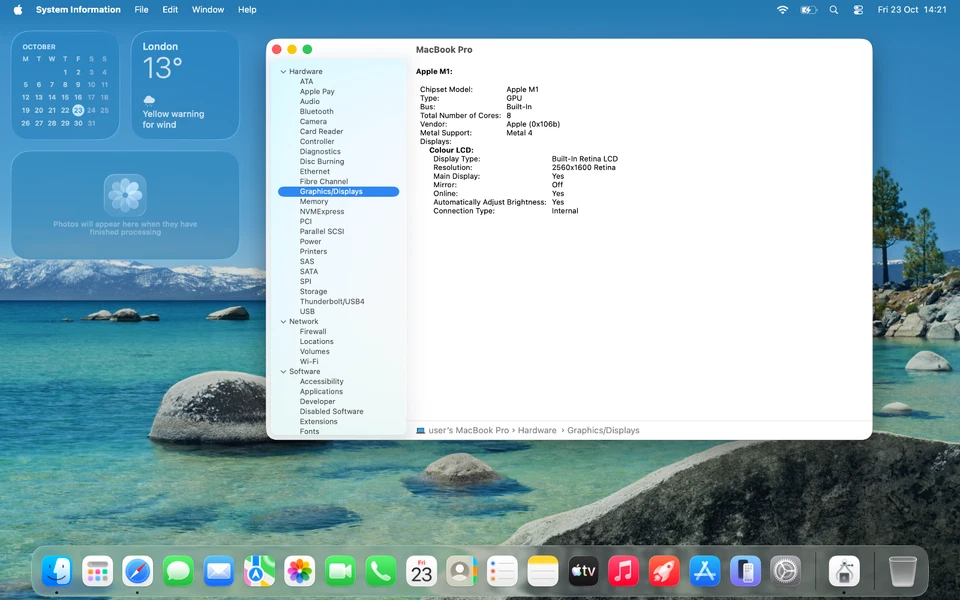This screenshot has height=600, width=960.
Task: Open Control Centre from the menu bar
Action: [858, 10]
